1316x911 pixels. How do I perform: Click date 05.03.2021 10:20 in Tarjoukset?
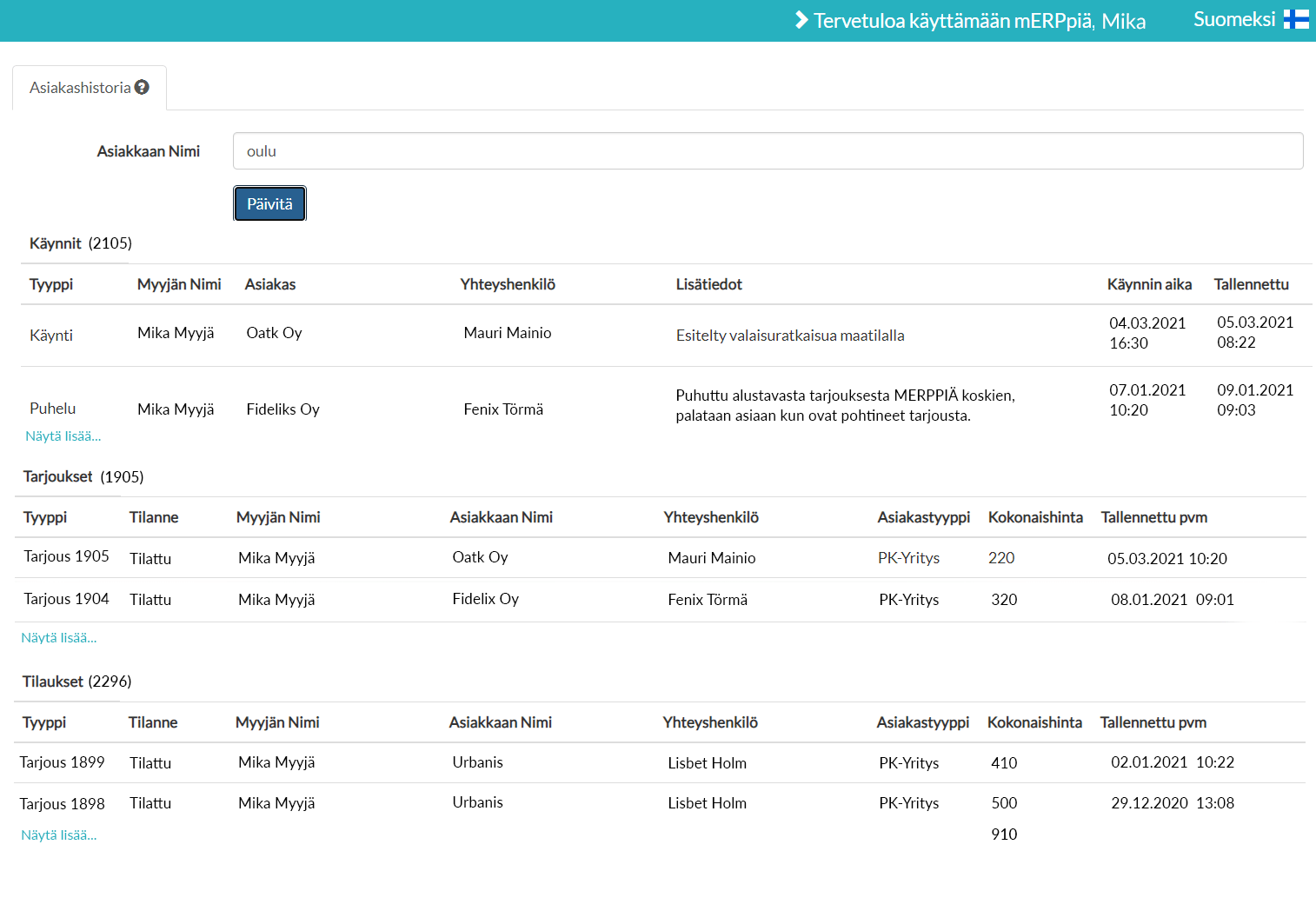coord(1167,559)
